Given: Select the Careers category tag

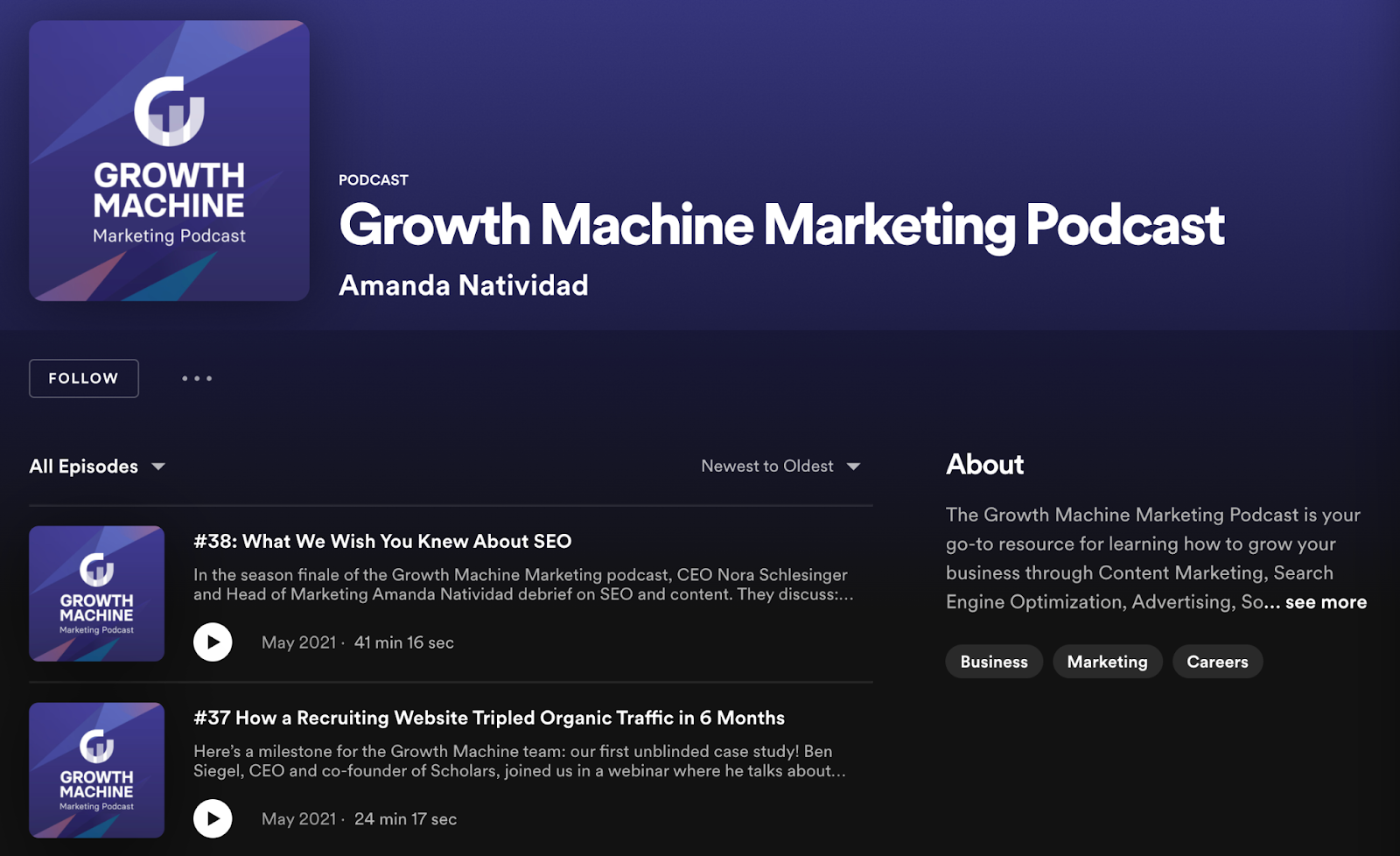Looking at the screenshot, I should coord(1217,662).
